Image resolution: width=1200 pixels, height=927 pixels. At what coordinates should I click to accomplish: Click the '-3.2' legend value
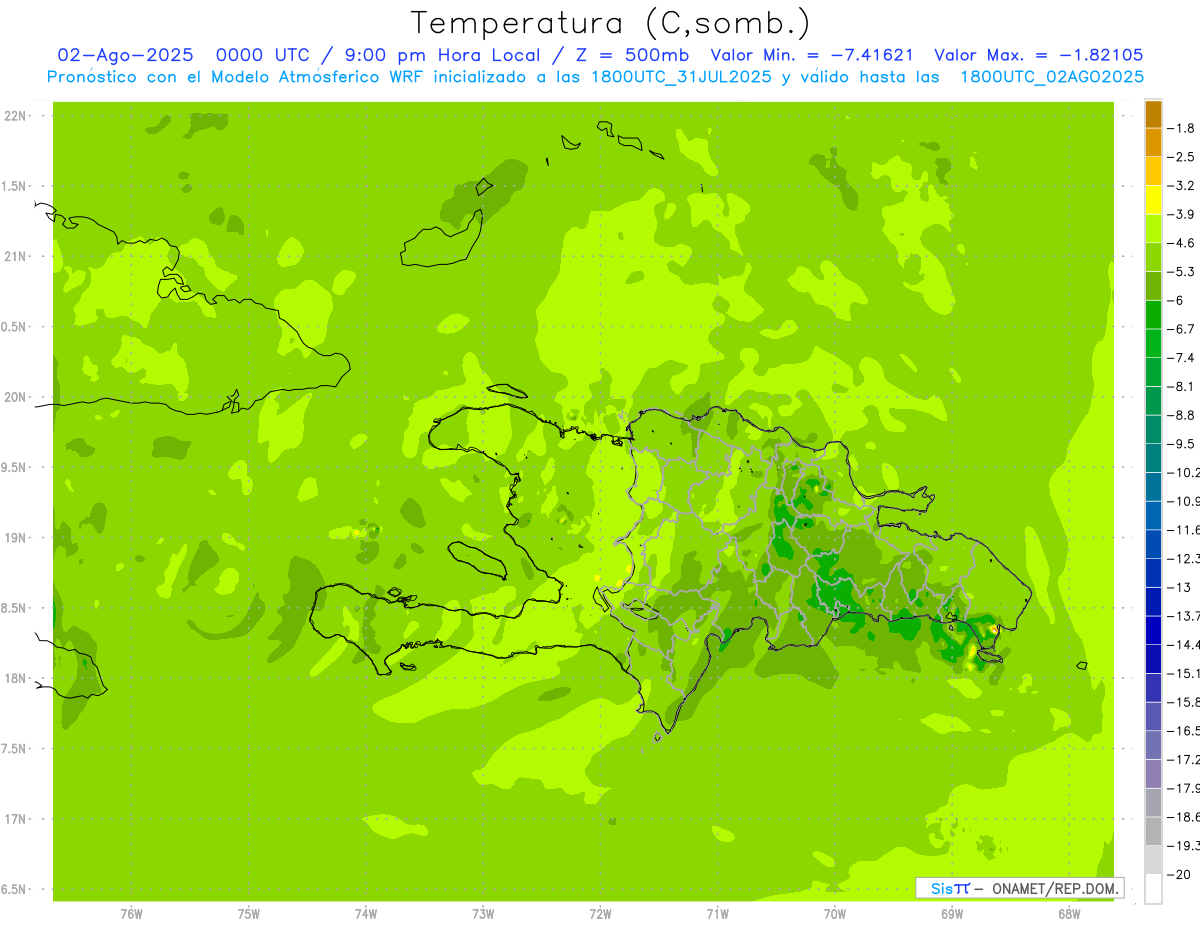click(1180, 185)
